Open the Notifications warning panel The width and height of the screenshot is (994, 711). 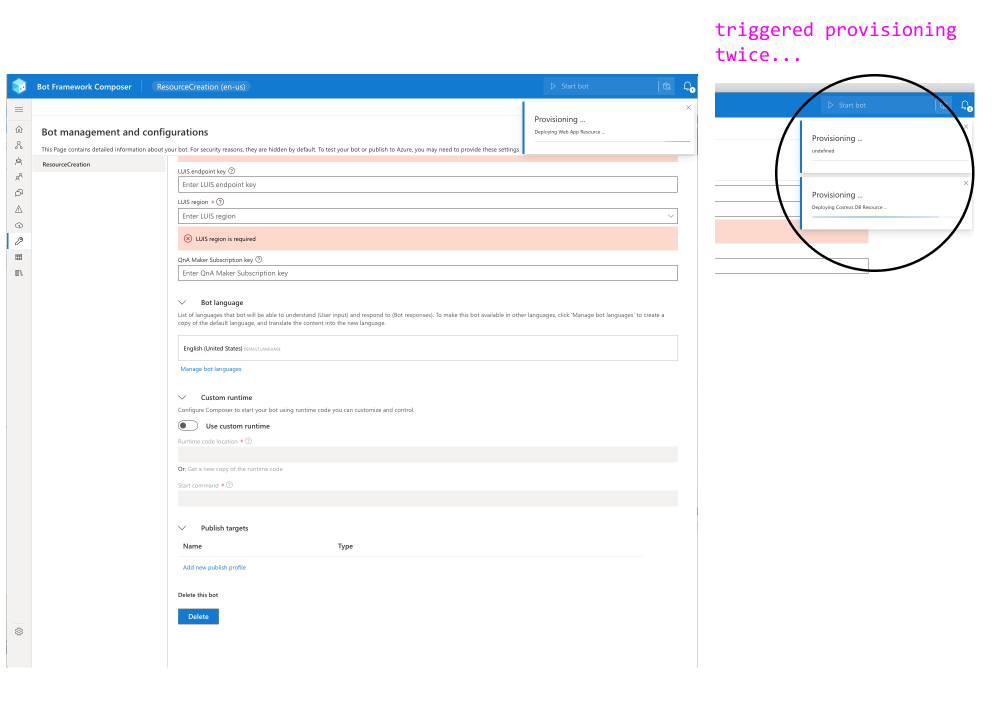point(18,208)
